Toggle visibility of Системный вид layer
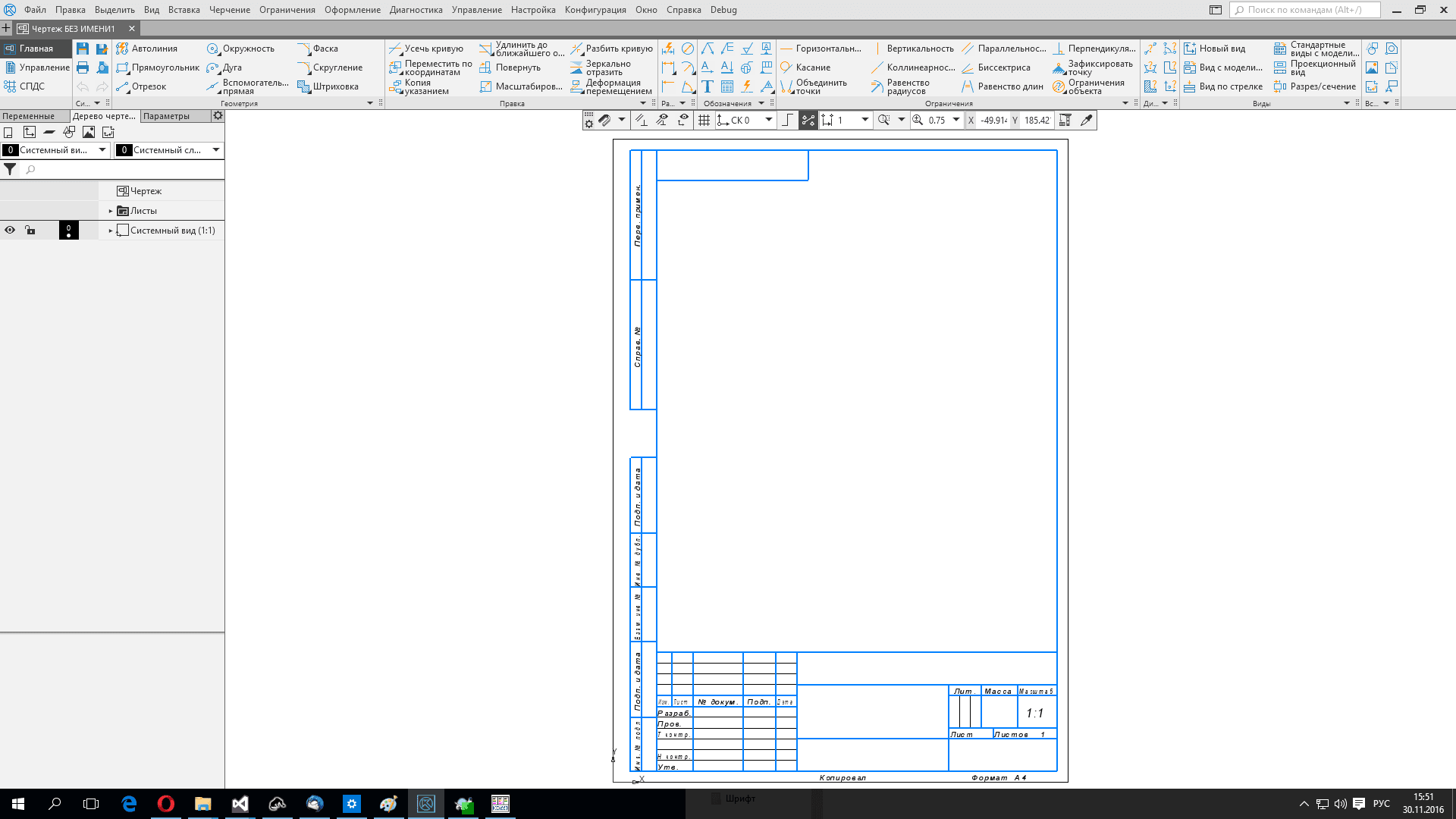The image size is (1456, 819). pyautogui.click(x=10, y=230)
